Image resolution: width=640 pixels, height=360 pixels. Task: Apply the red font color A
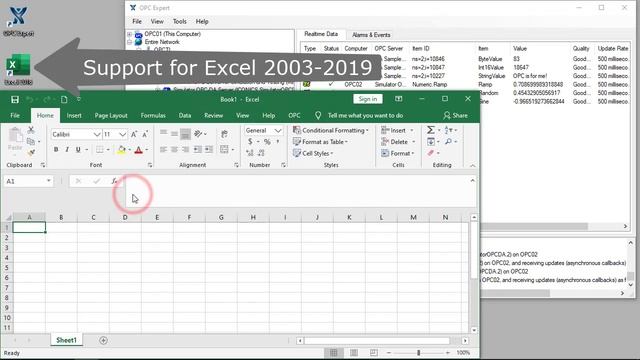(x=138, y=150)
